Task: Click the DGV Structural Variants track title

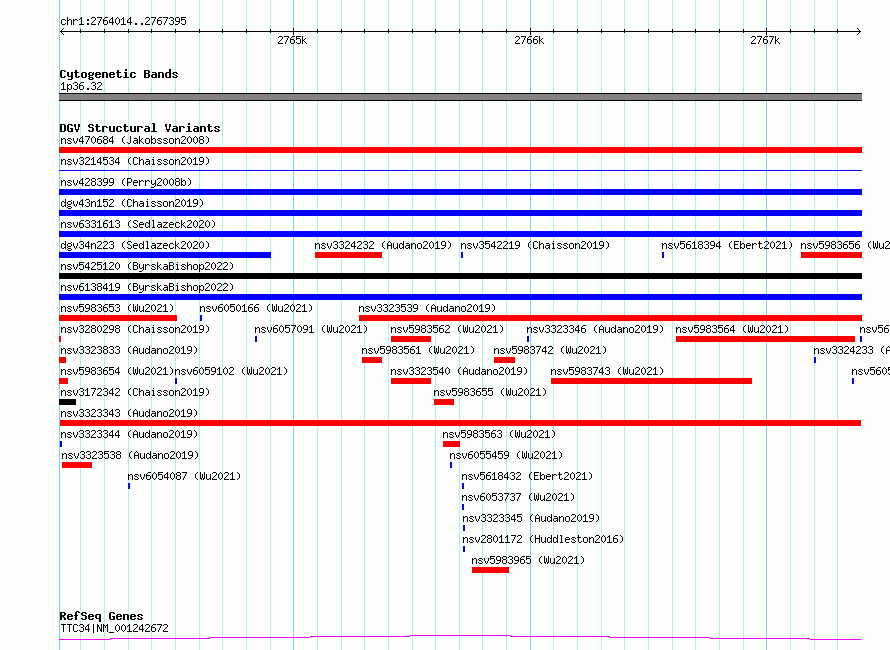Action: point(140,128)
